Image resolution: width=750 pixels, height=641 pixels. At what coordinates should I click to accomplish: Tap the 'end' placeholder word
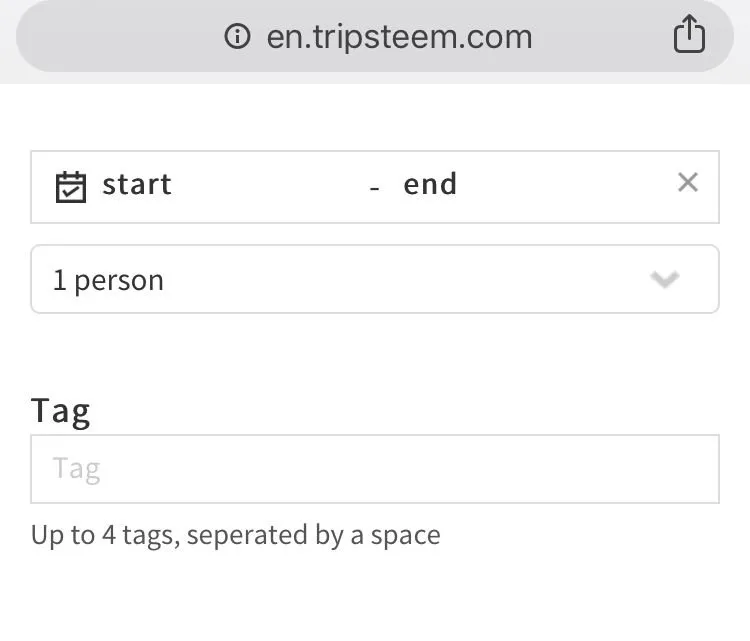[x=430, y=184]
